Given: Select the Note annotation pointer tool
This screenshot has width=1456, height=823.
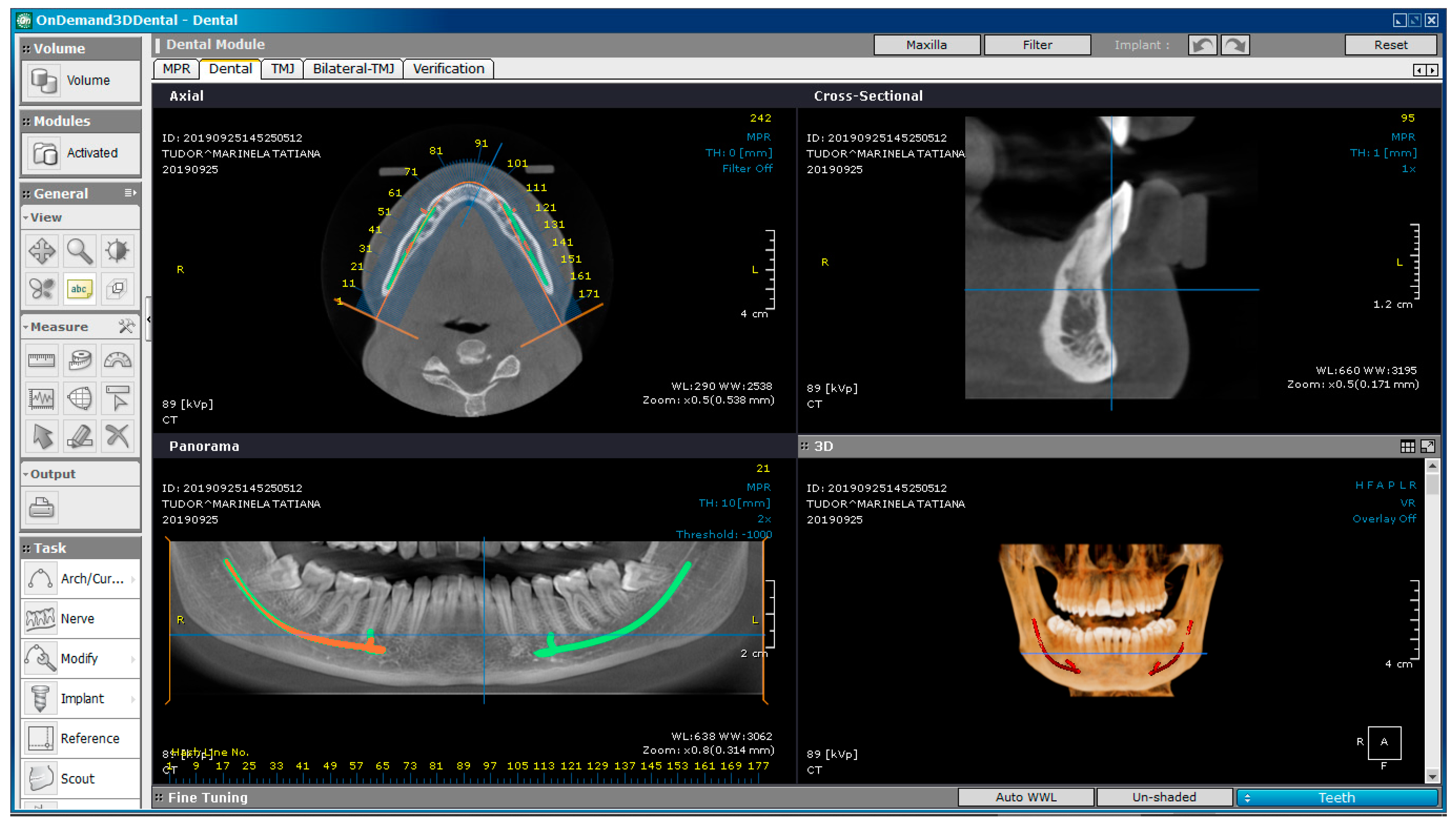Looking at the screenshot, I should click(118, 399).
